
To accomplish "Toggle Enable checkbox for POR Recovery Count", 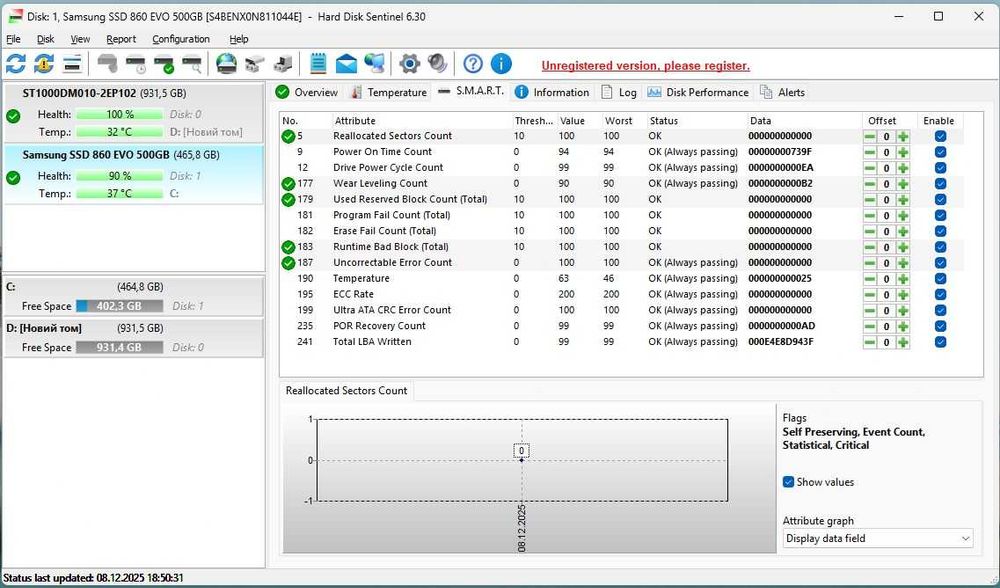I will (x=940, y=326).
